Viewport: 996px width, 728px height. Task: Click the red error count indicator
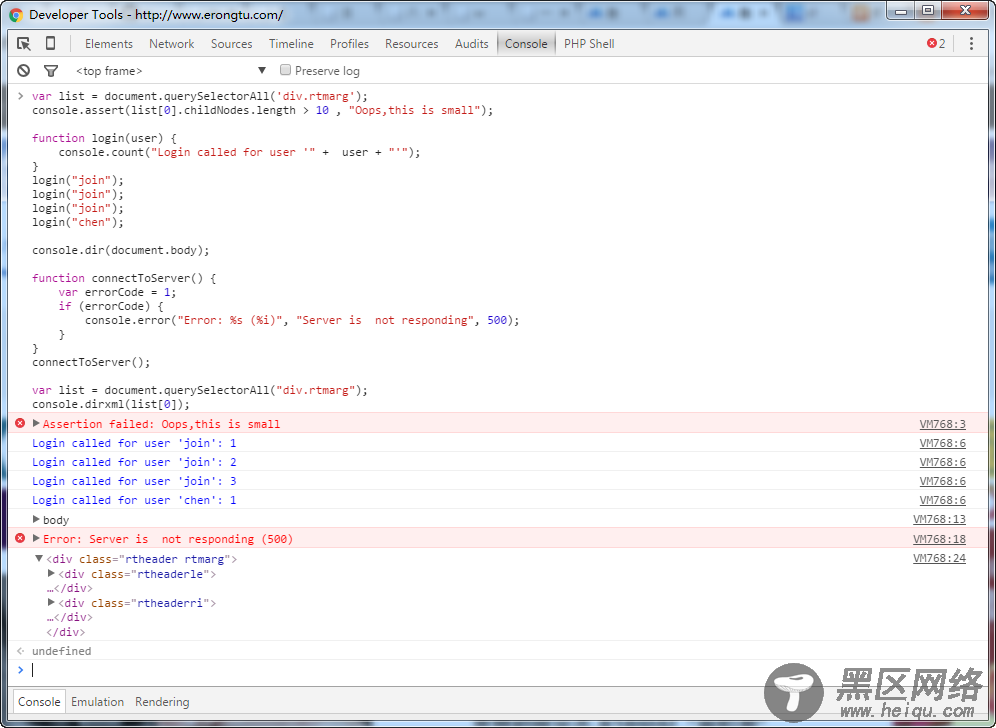tap(936, 43)
